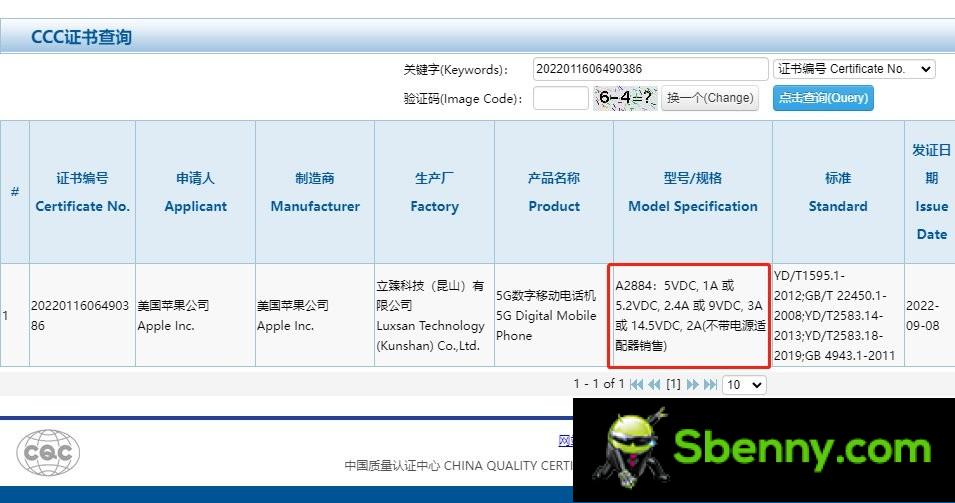Click the Standard column header
Image resolution: width=955 pixels, height=503 pixels.
838,192
